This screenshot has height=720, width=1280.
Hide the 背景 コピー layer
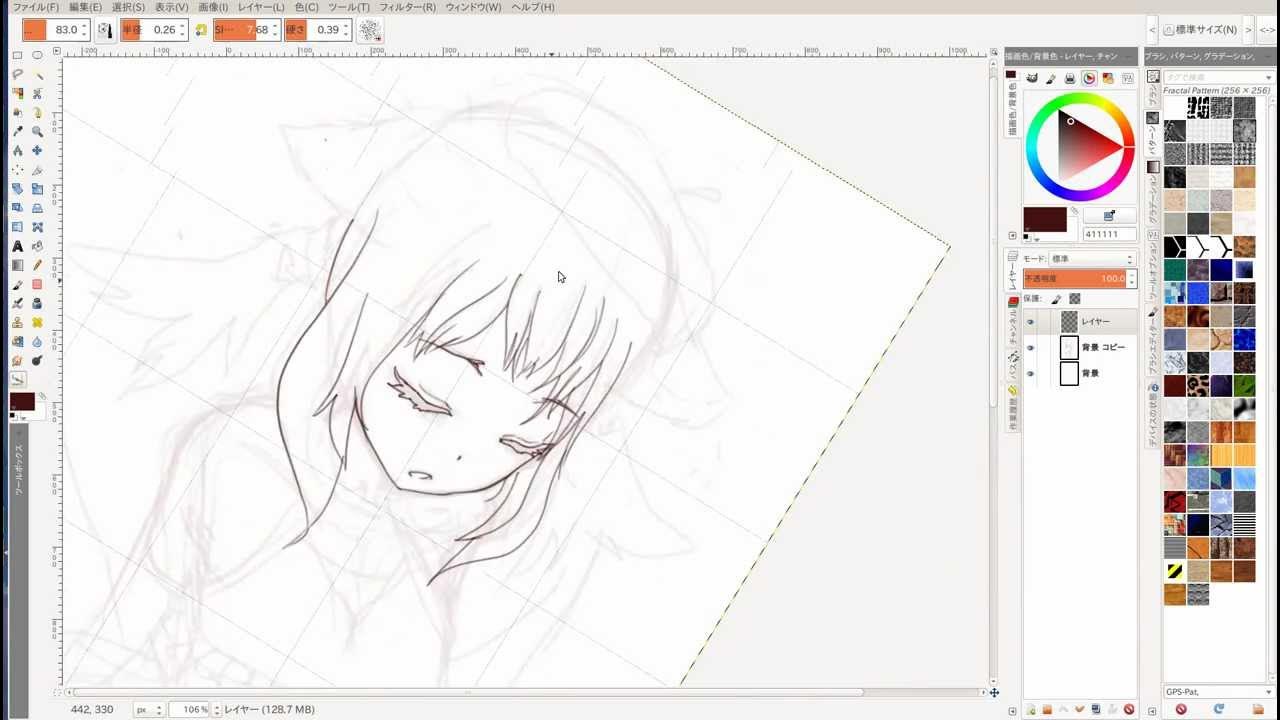1031,348
